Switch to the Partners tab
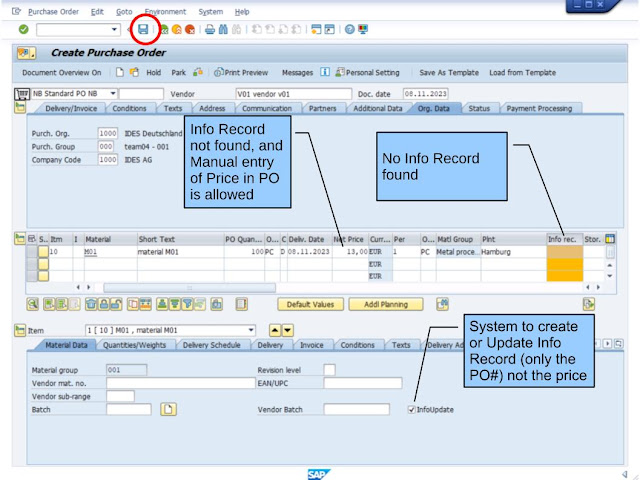The height and width of the screenshot is (480, 640). (322, 109)
